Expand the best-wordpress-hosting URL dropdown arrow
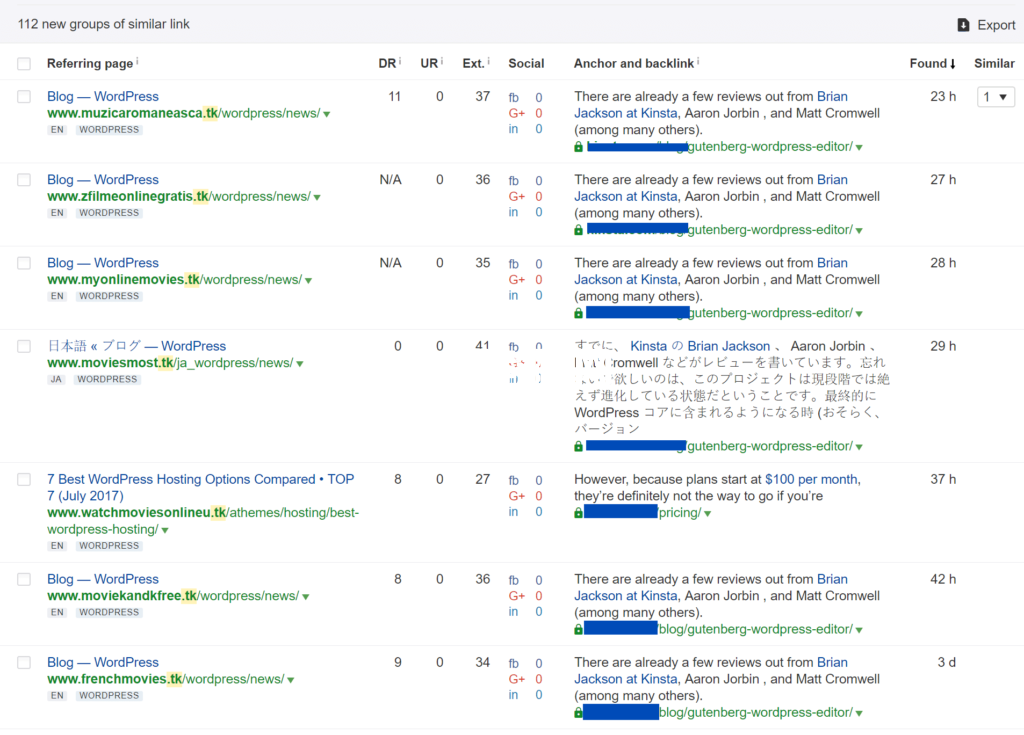 [165, 531]
